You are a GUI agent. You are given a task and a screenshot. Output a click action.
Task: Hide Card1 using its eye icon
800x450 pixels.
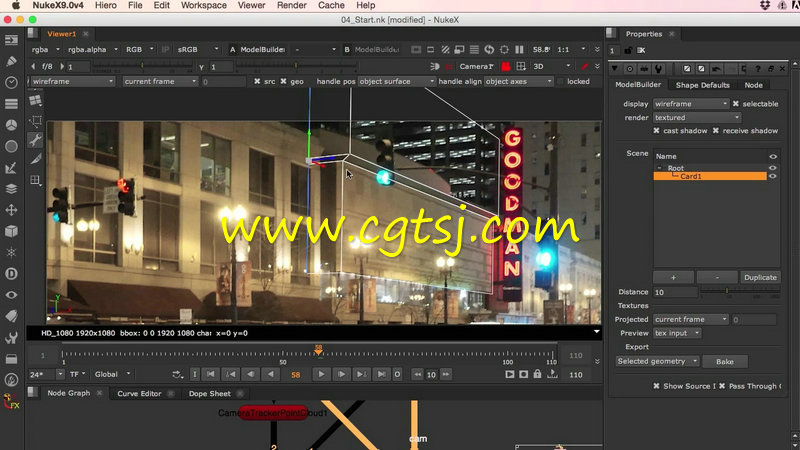tap(772, 176)
